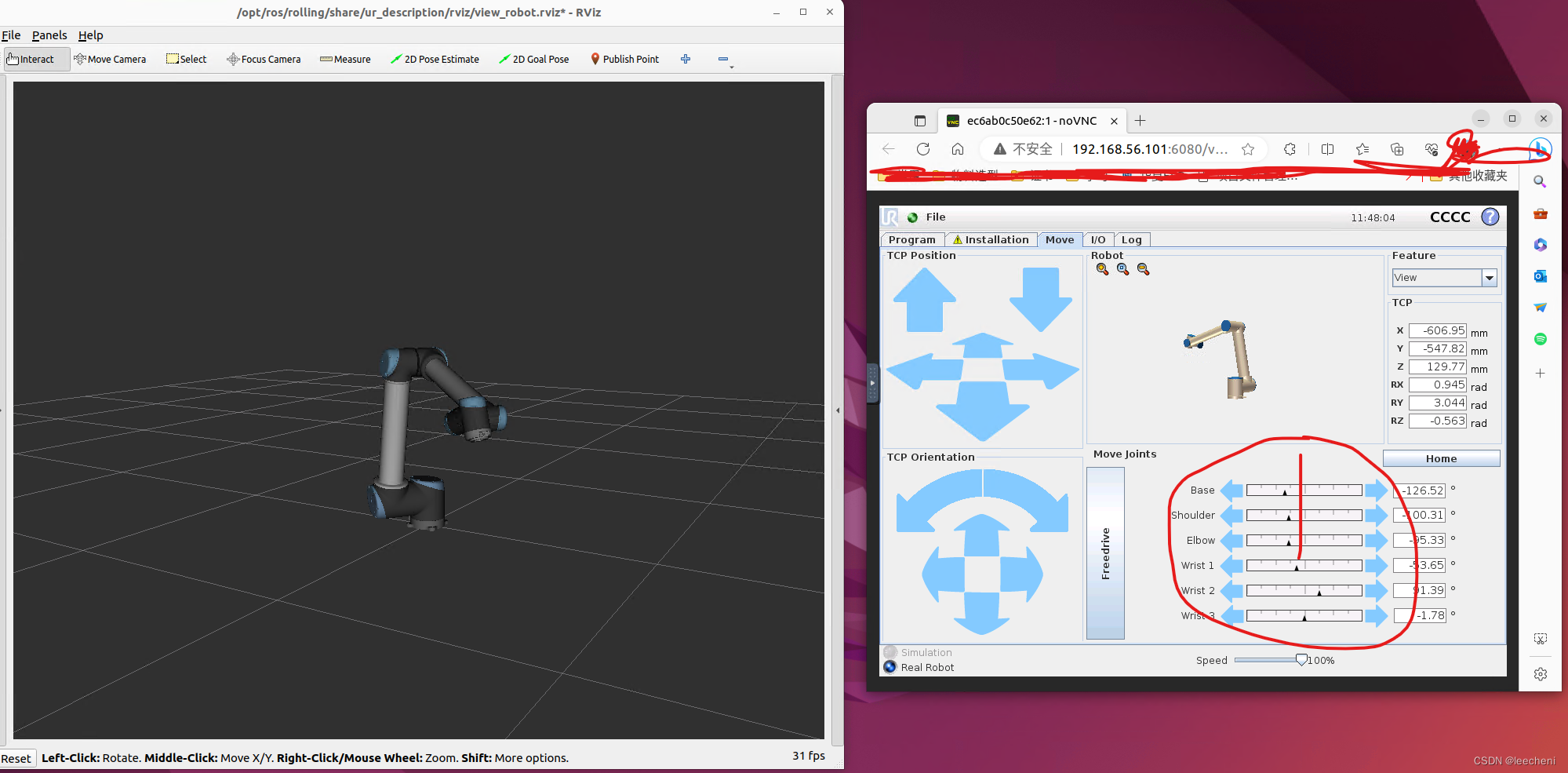Select the Interact tool in RViz

pos(37,59)
